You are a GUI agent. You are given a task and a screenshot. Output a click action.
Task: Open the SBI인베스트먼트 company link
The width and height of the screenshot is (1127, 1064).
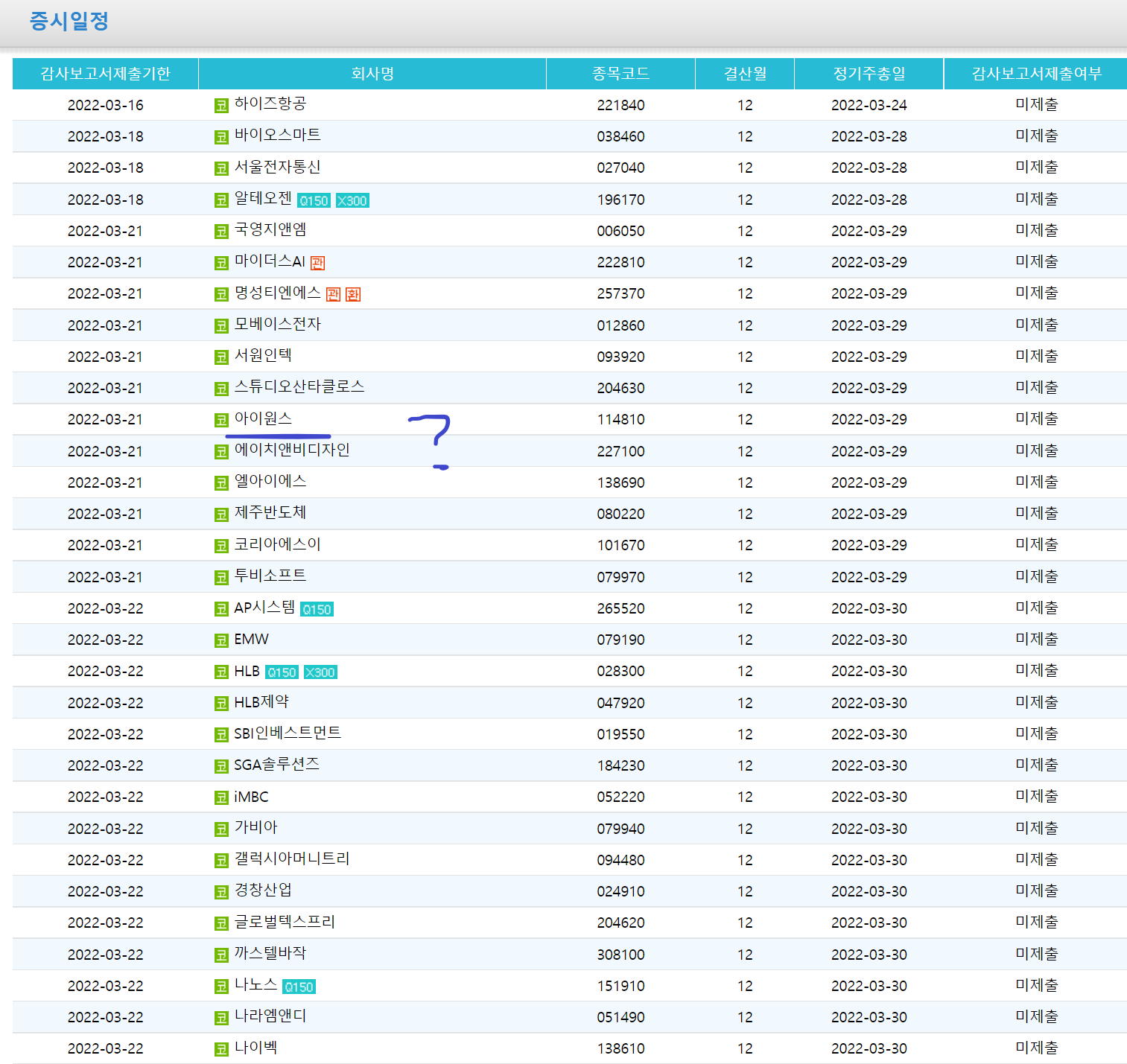[288, 733]
